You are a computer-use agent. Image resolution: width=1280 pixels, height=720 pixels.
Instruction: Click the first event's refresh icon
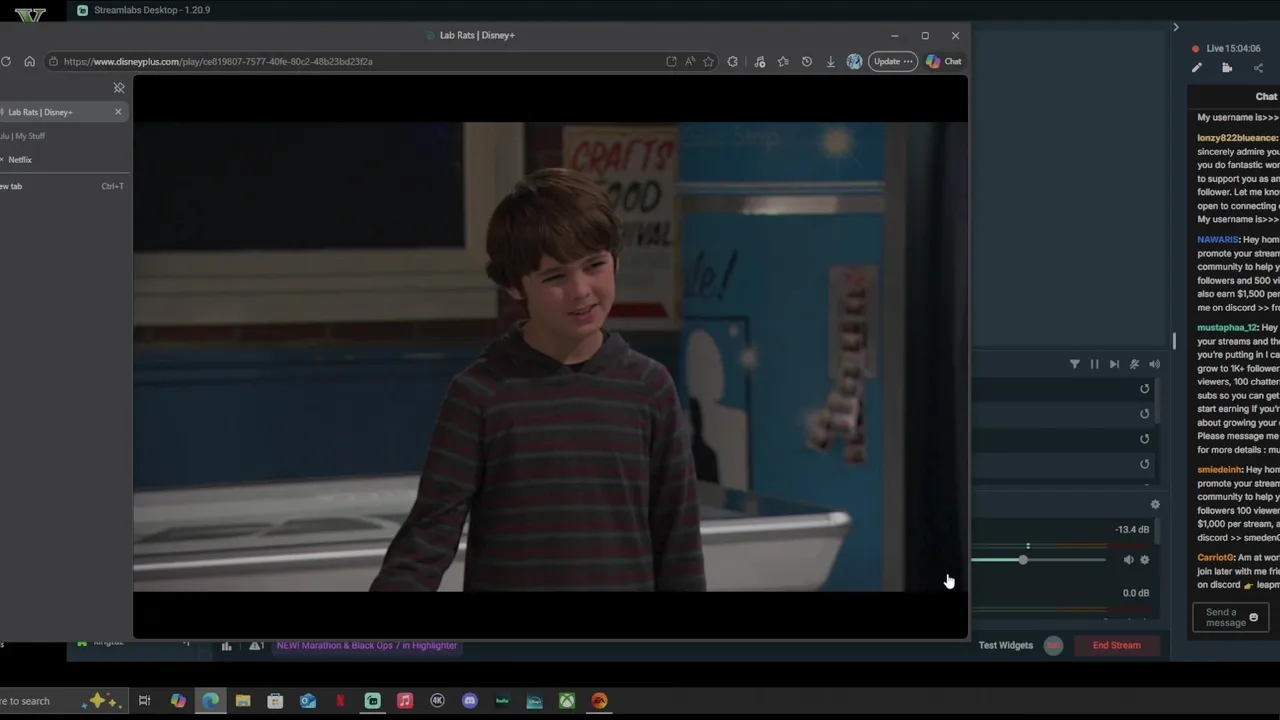1145,389
